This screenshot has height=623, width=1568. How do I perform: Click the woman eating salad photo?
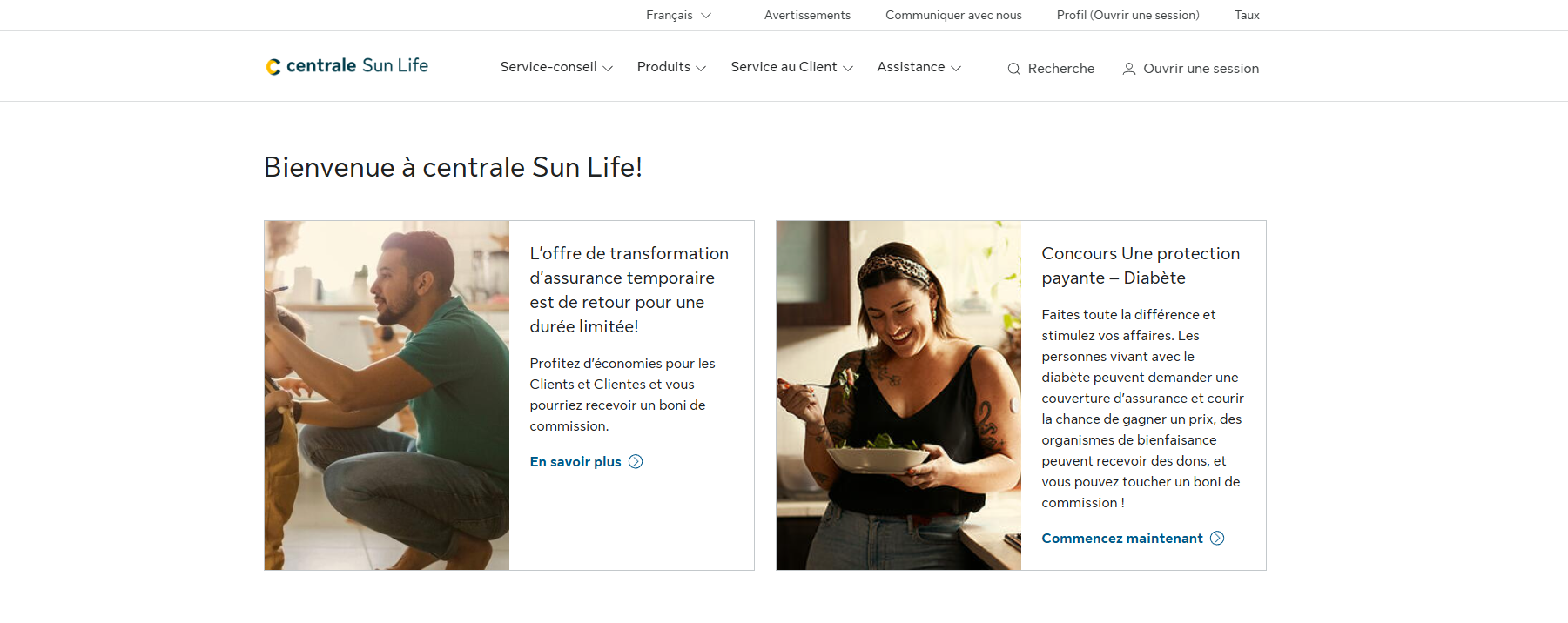(x=898, y=395)
